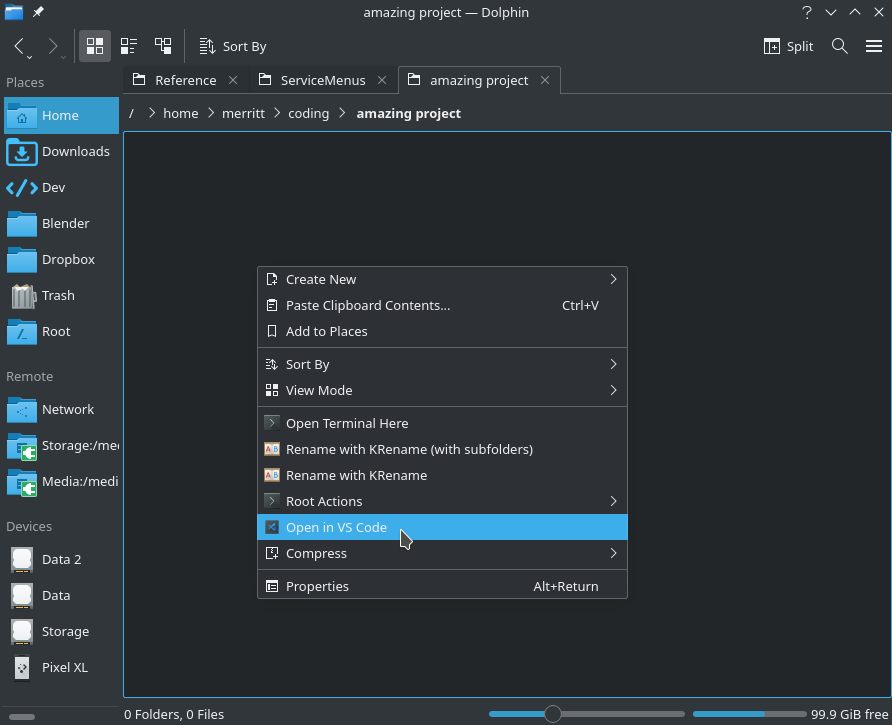The width and height of the screenshot is (892, 725).
Task: Open Compress submenu
Action: tap(442, 553)
